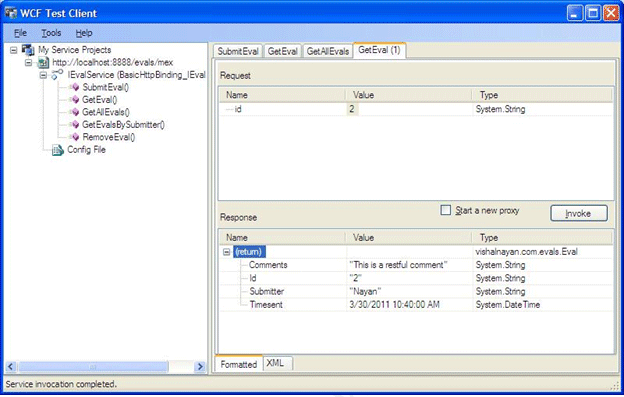Click value "This is a restful comment"
This screenshot has width=624, height=397.
(398, 265)
